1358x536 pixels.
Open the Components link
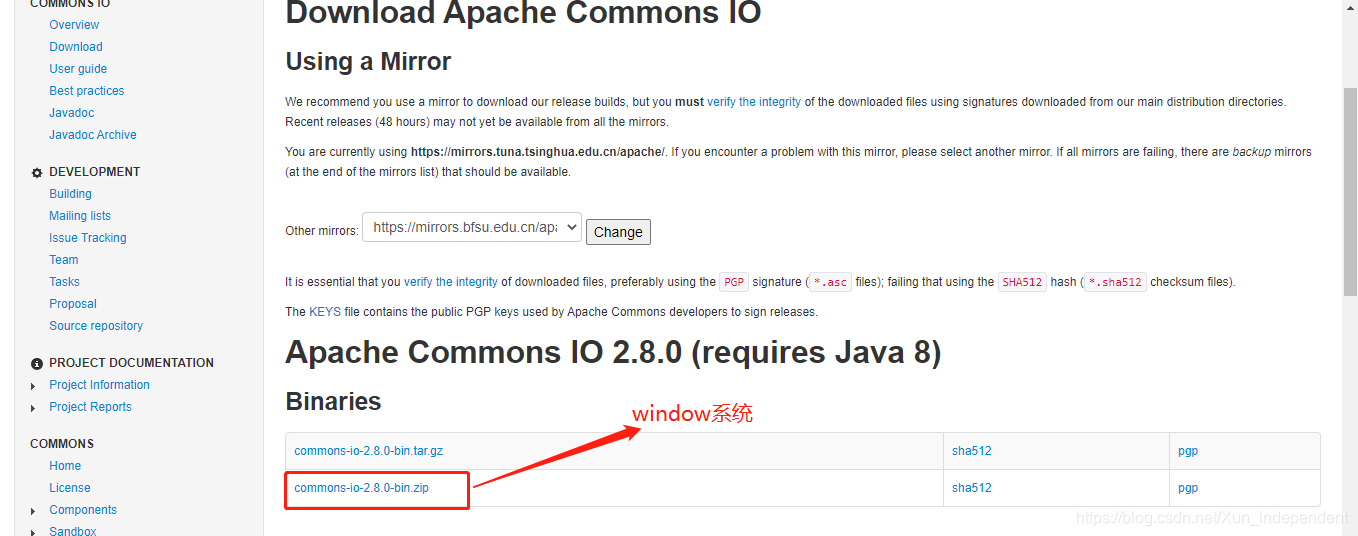pyautogui.click(x=83, y=510)
